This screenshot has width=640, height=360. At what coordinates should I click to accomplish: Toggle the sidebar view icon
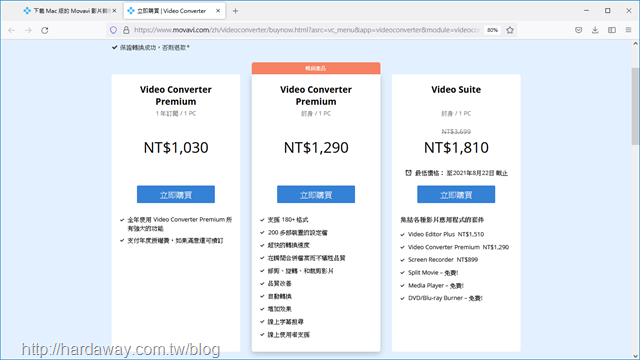[x=612, y=30]
